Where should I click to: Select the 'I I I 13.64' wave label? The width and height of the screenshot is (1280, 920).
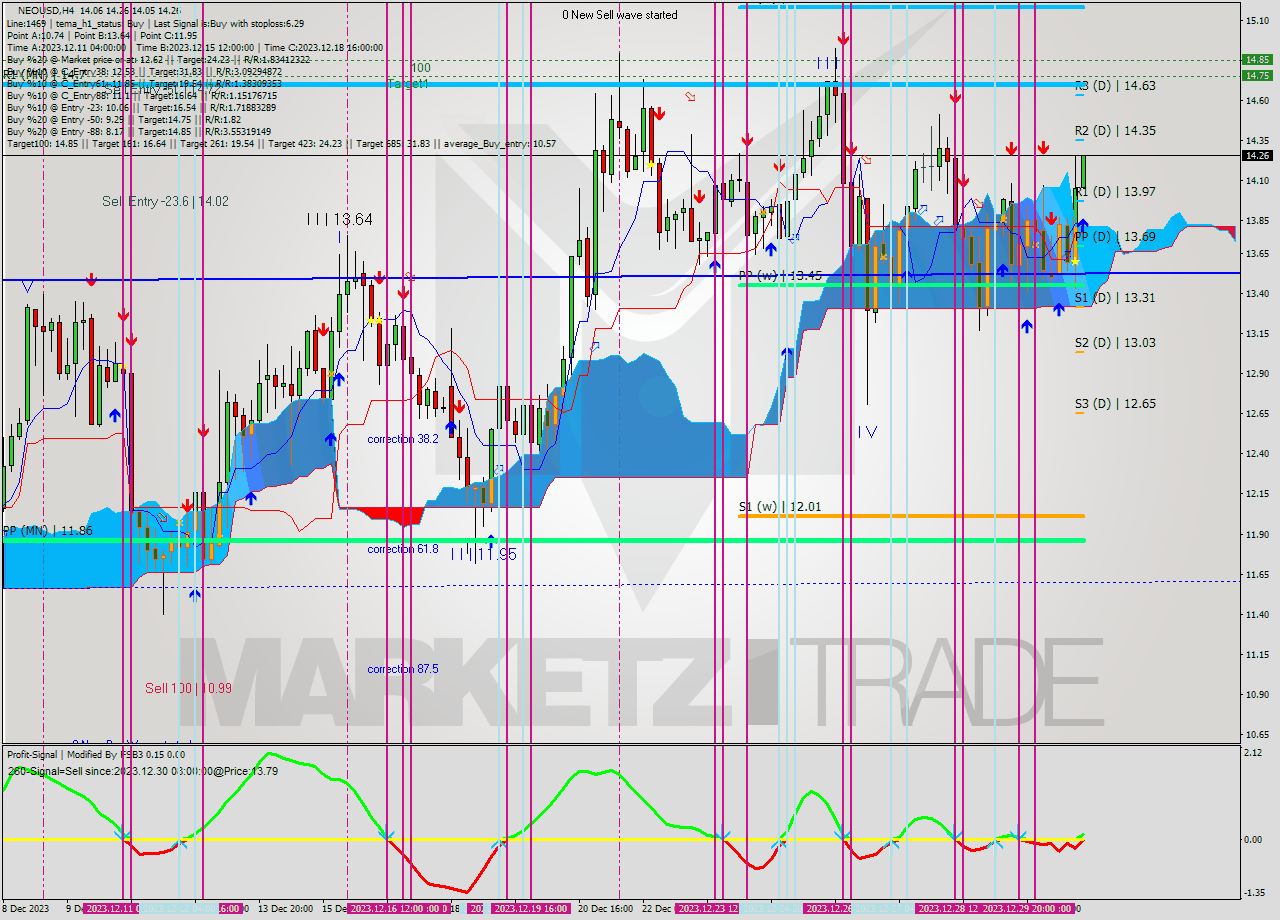click(340, 219)
